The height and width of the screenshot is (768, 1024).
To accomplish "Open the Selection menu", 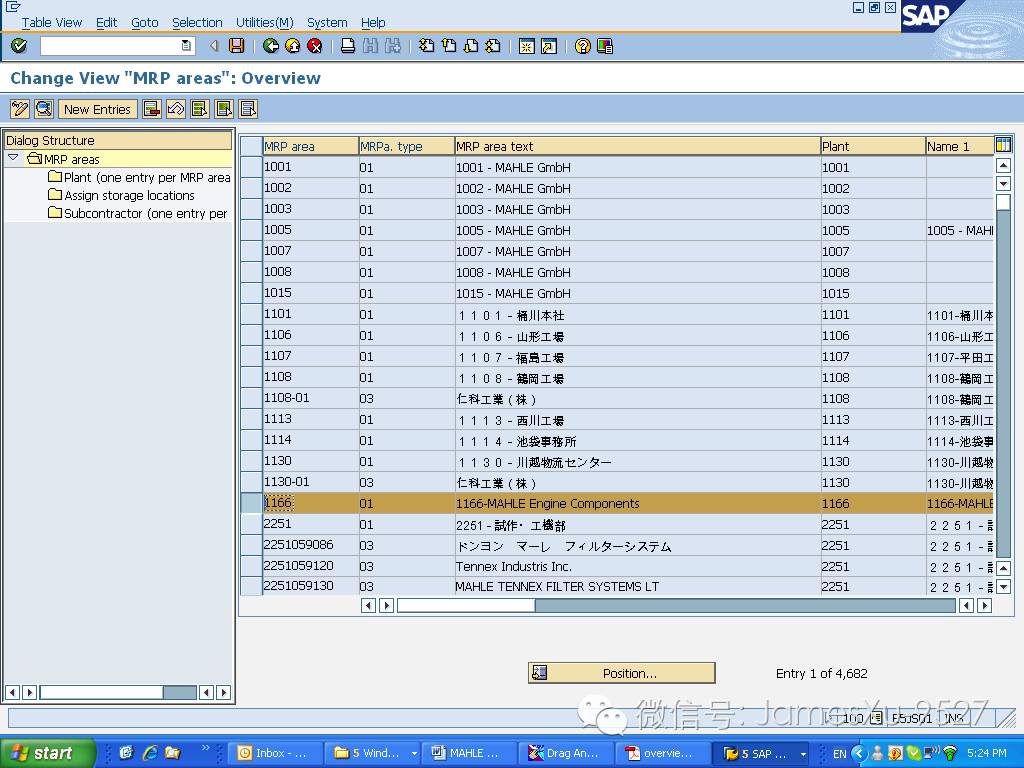I will click(197, 22).
